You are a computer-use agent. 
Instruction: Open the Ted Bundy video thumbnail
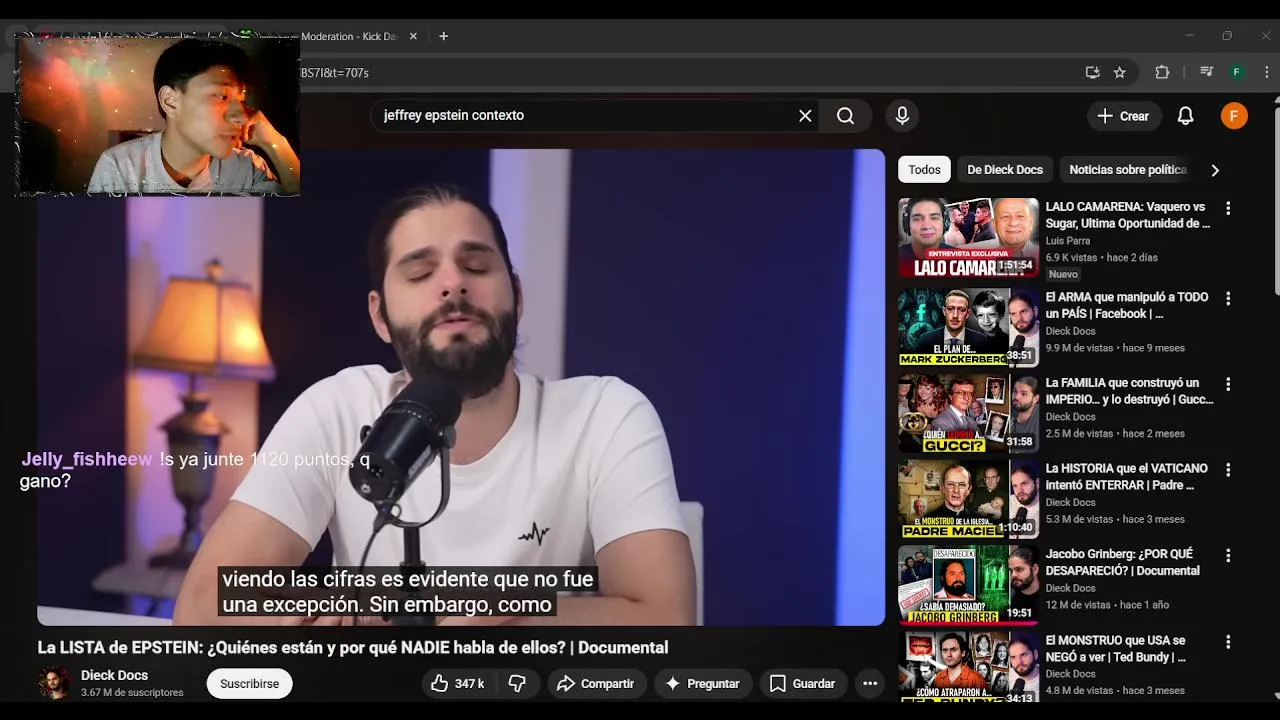click(968, 667)
